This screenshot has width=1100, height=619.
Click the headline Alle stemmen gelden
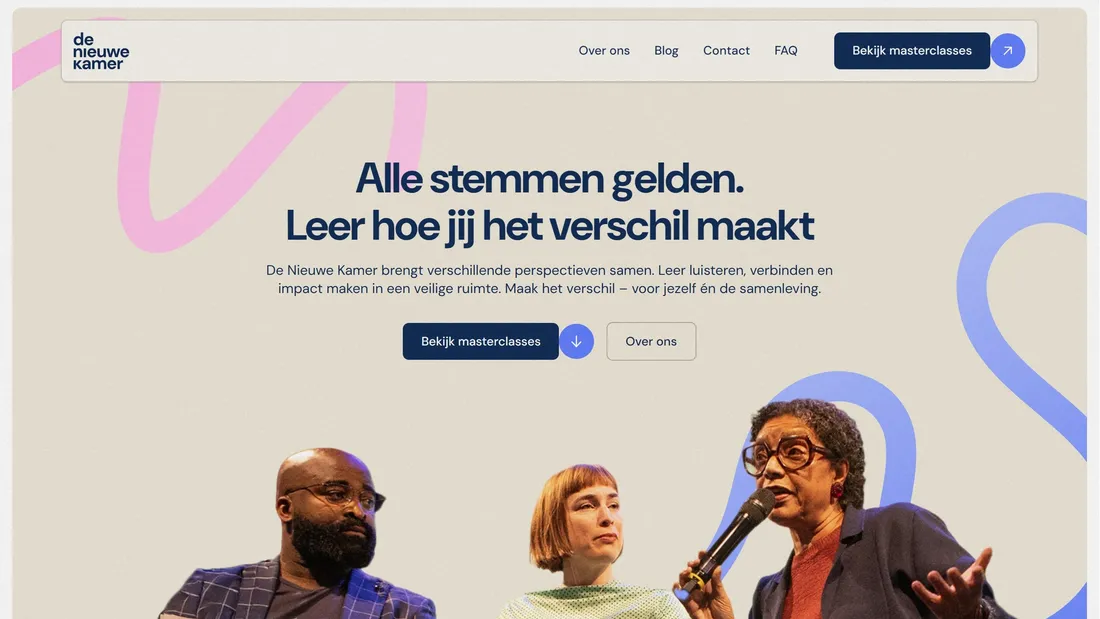[549, 178]
